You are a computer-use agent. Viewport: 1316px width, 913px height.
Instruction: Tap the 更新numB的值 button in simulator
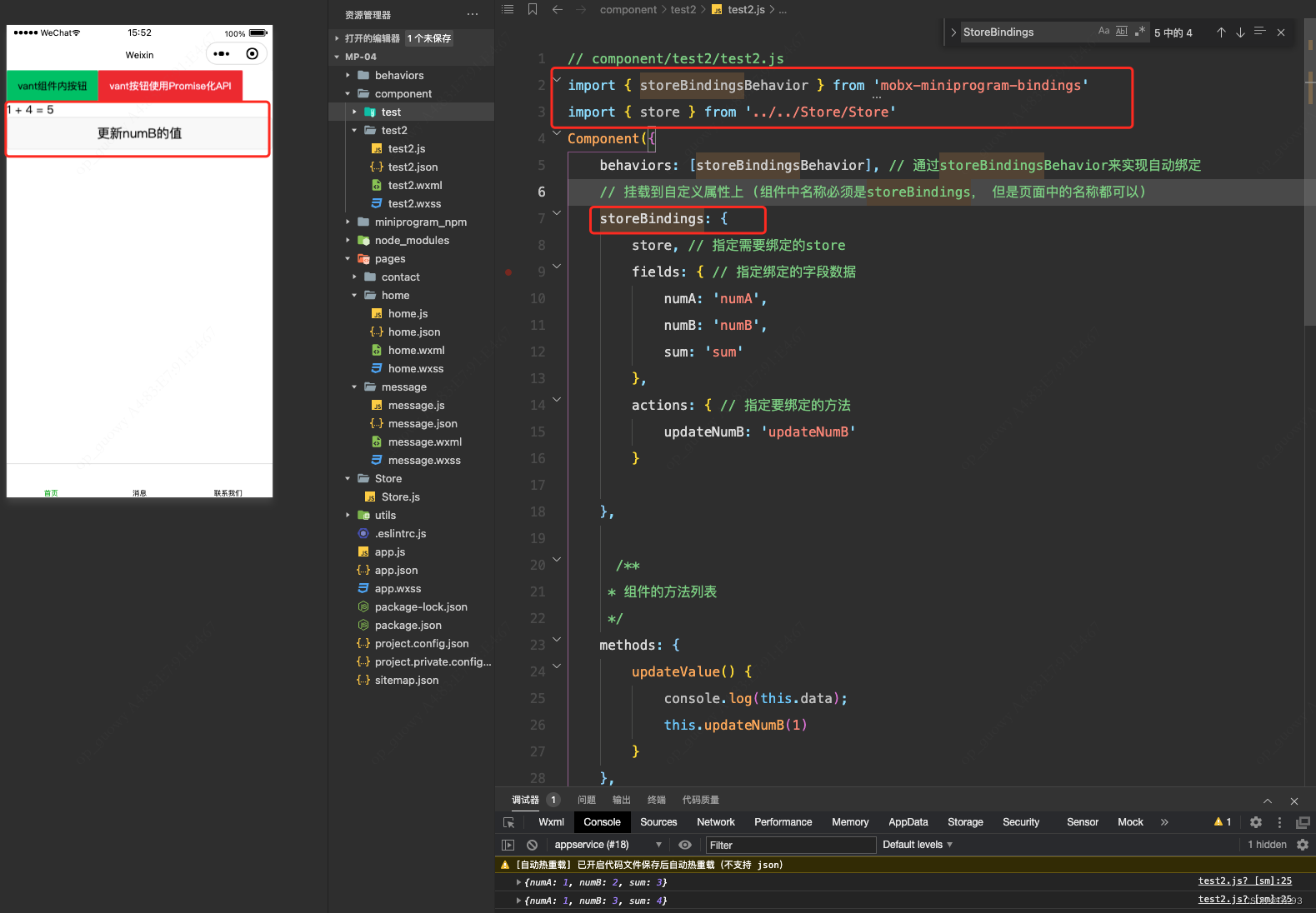point(139,133)
